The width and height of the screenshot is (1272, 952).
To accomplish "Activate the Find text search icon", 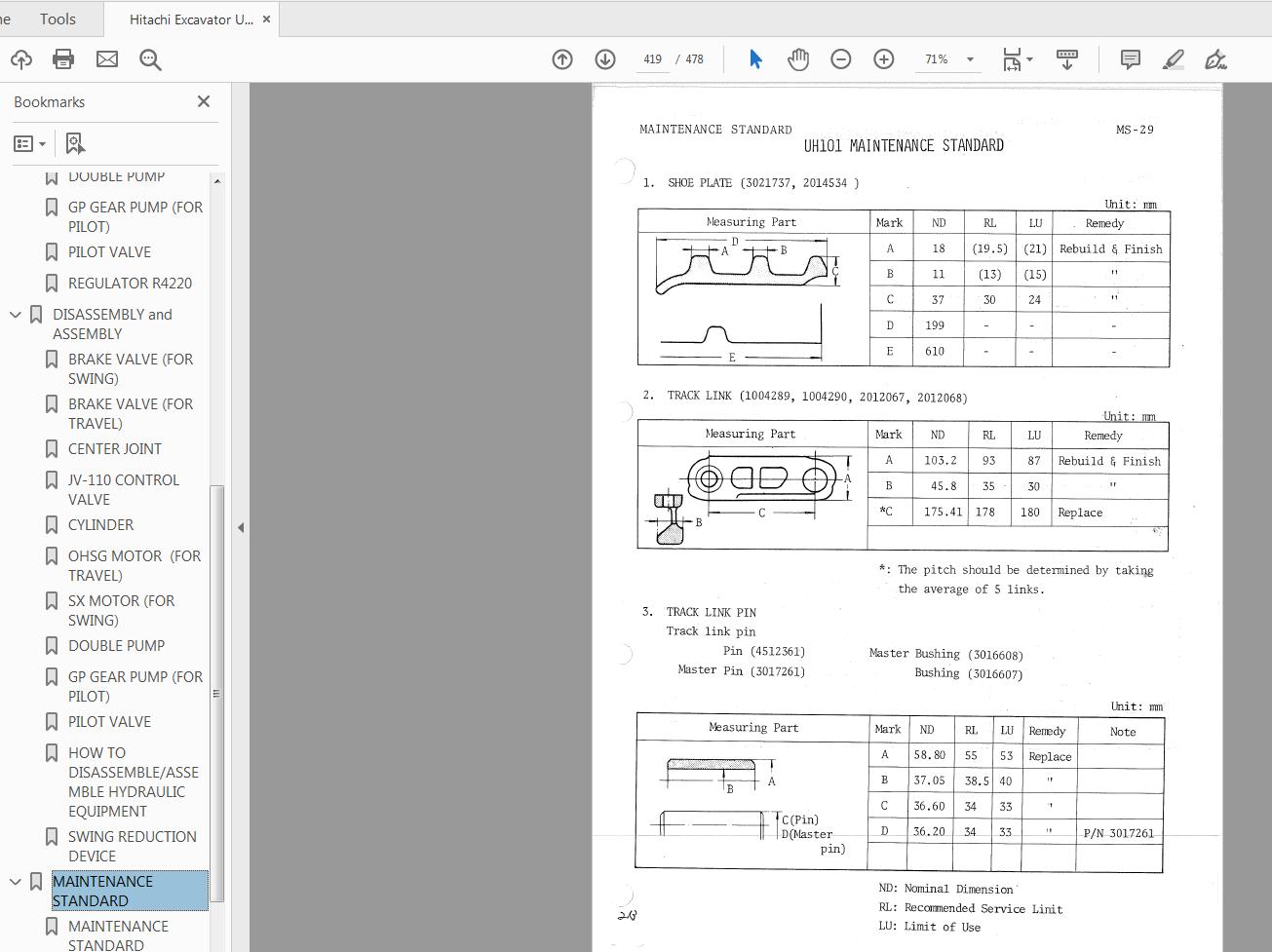I will tap(149, 59).
